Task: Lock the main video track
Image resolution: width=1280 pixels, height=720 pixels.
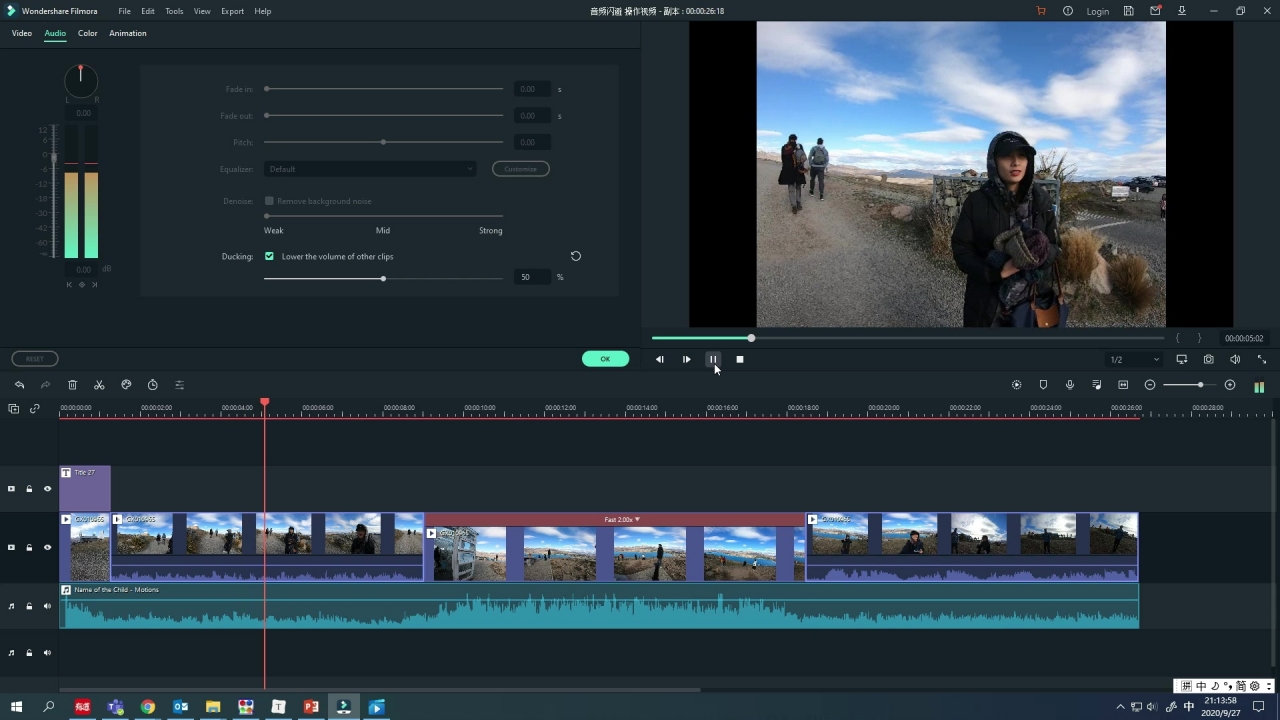Action: pyautogui.click(x=29, y=547)
